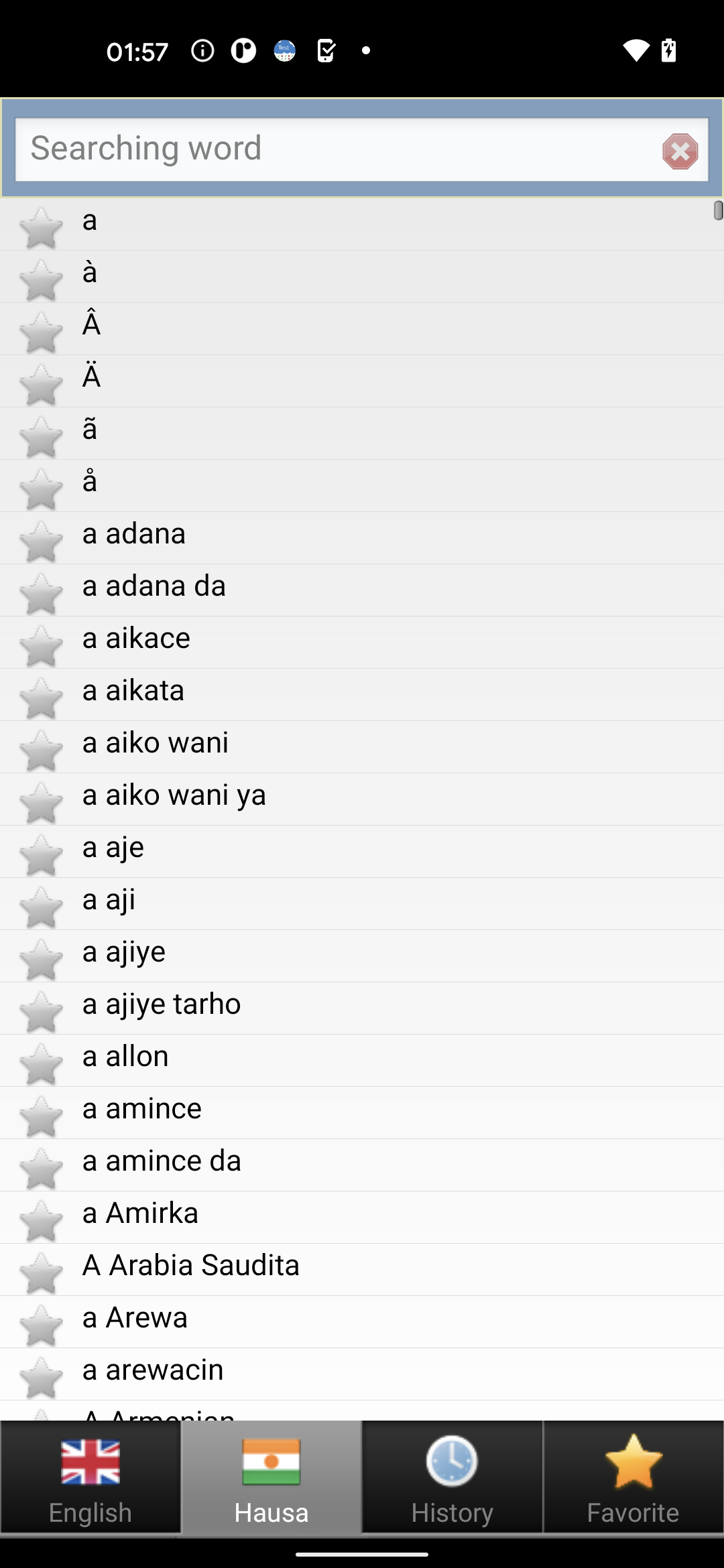Star the word 'a adana' as favorite

(41, 541)
